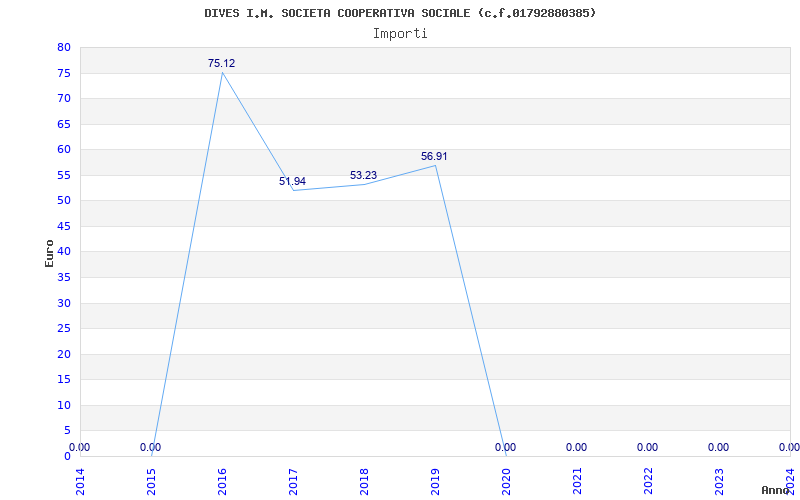Select the Euro axis tick label 55

[x=64, y=175]
